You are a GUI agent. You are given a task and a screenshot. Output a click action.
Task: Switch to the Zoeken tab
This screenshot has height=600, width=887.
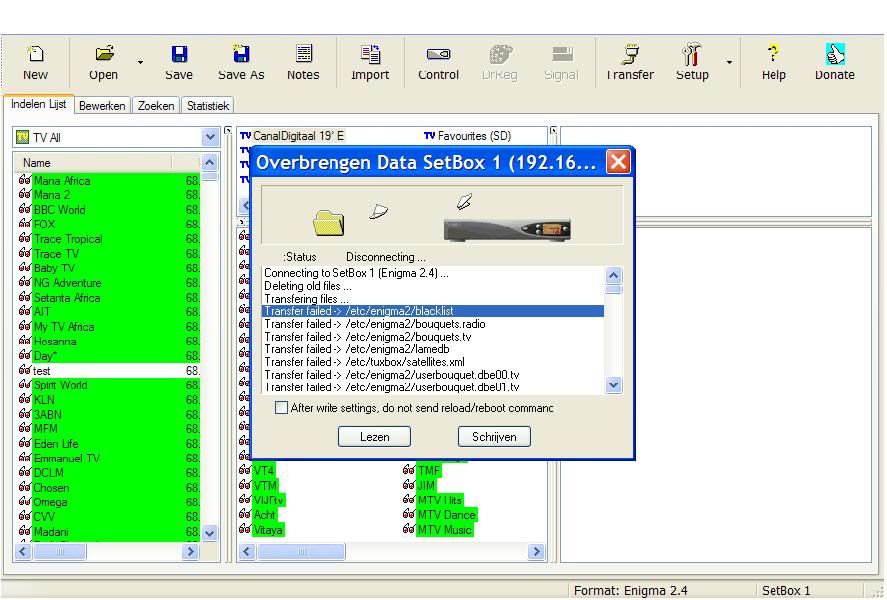[156, 105]
